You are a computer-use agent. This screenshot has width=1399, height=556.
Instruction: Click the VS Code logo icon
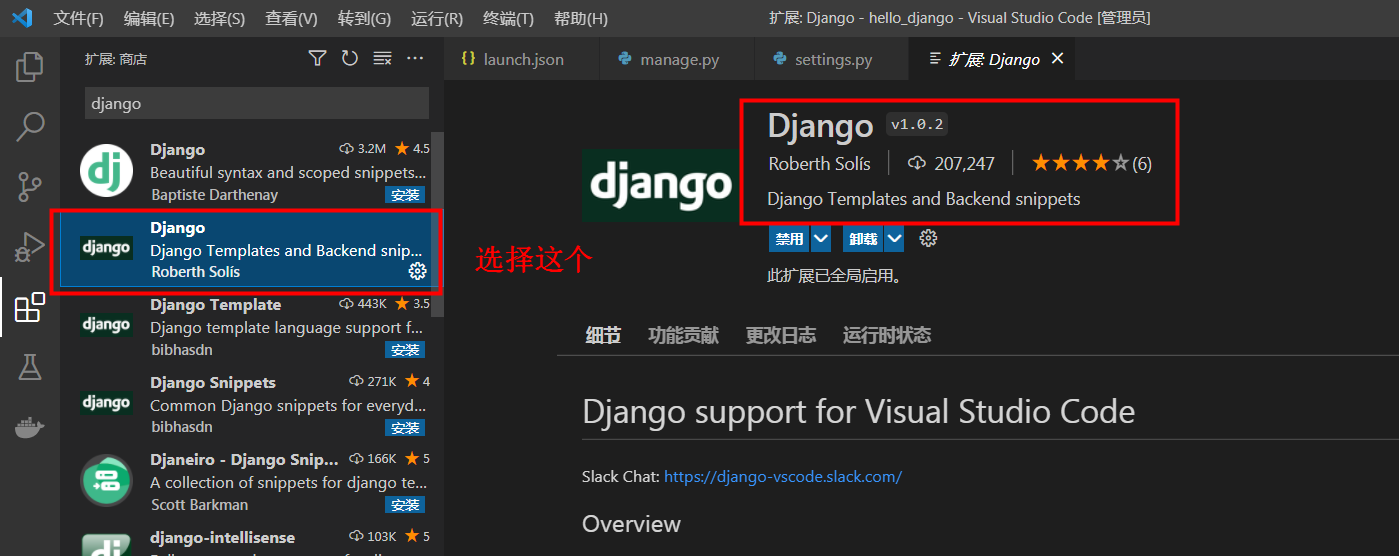[22, 18]
